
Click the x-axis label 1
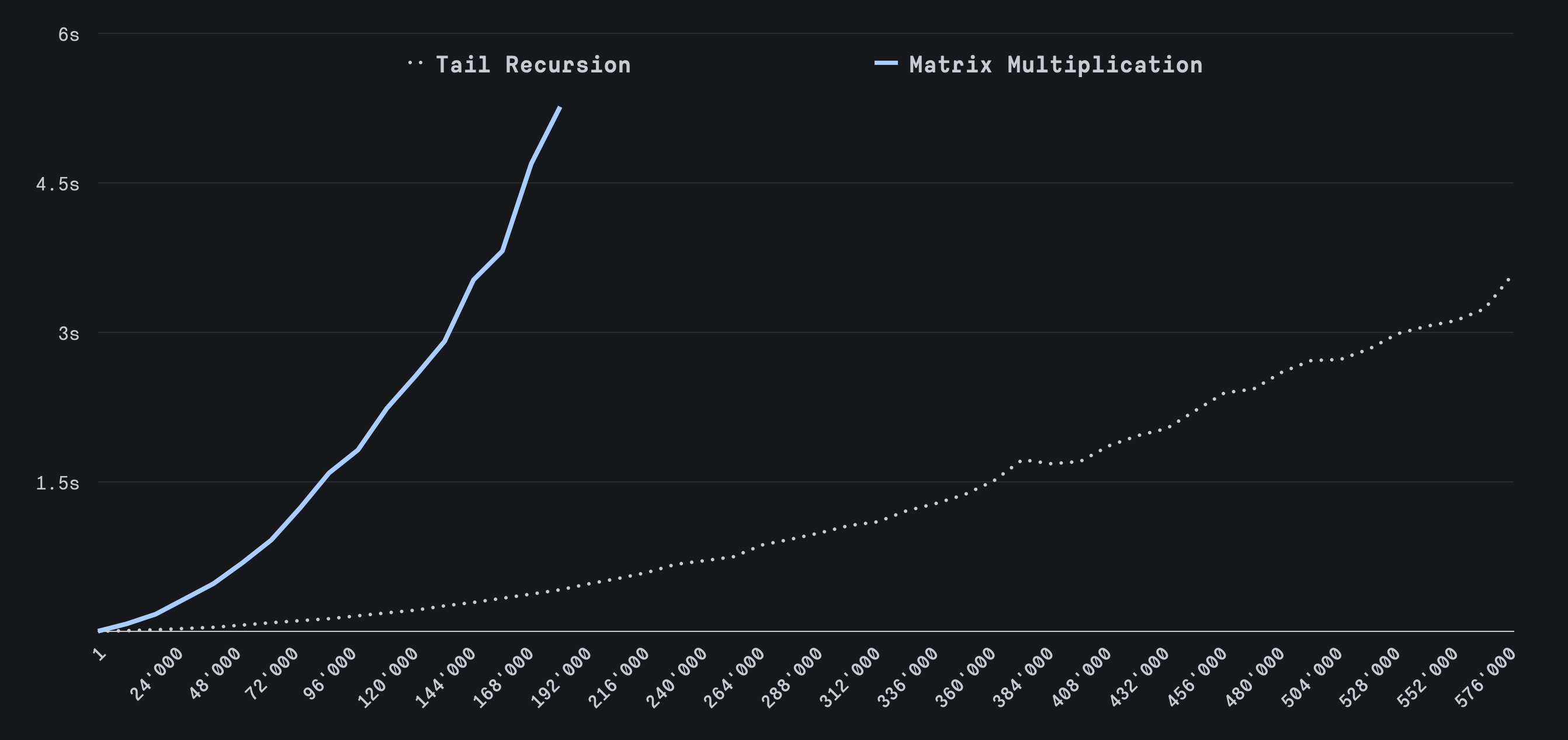[100, 655]
